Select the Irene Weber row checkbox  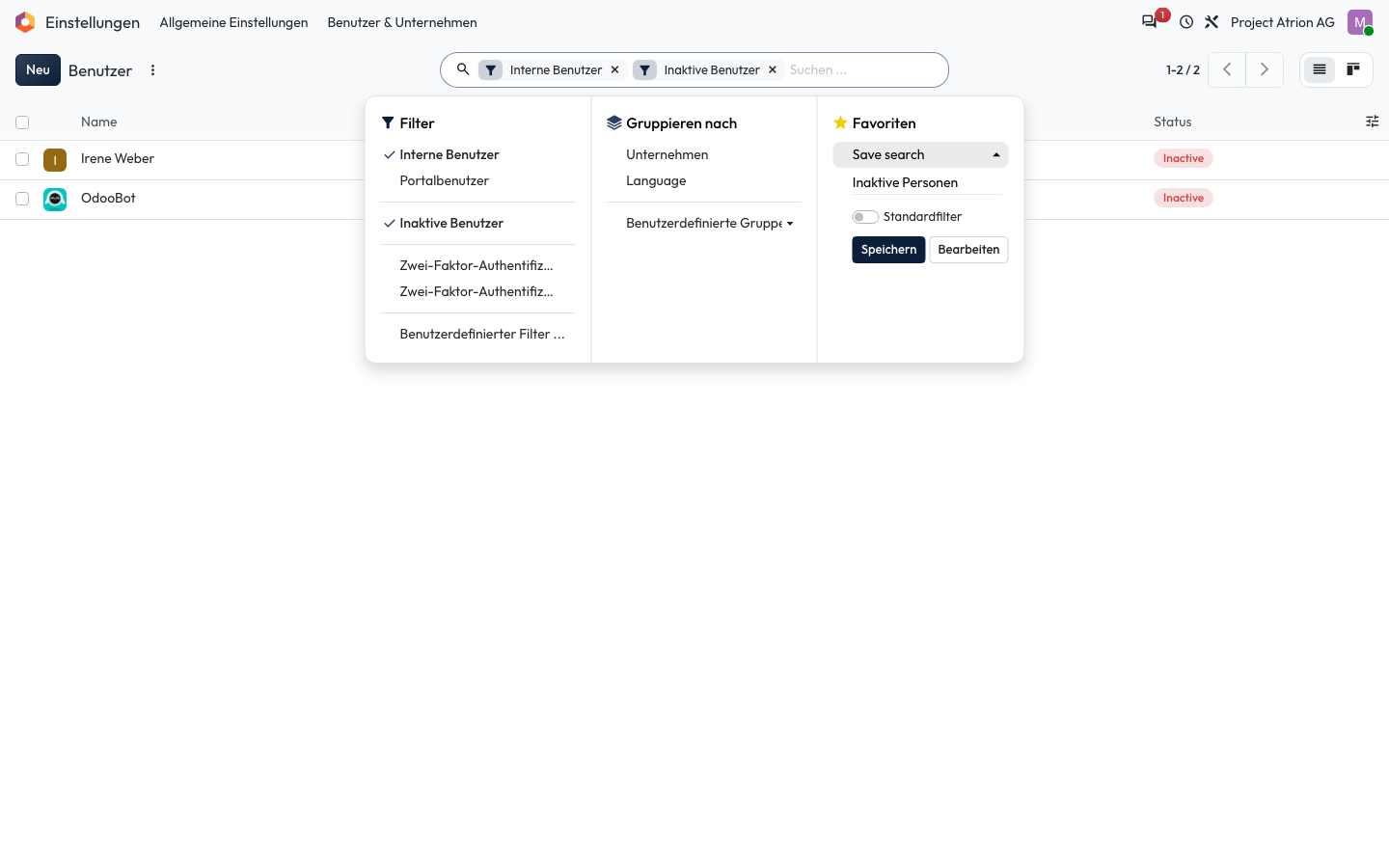[22, 159]
